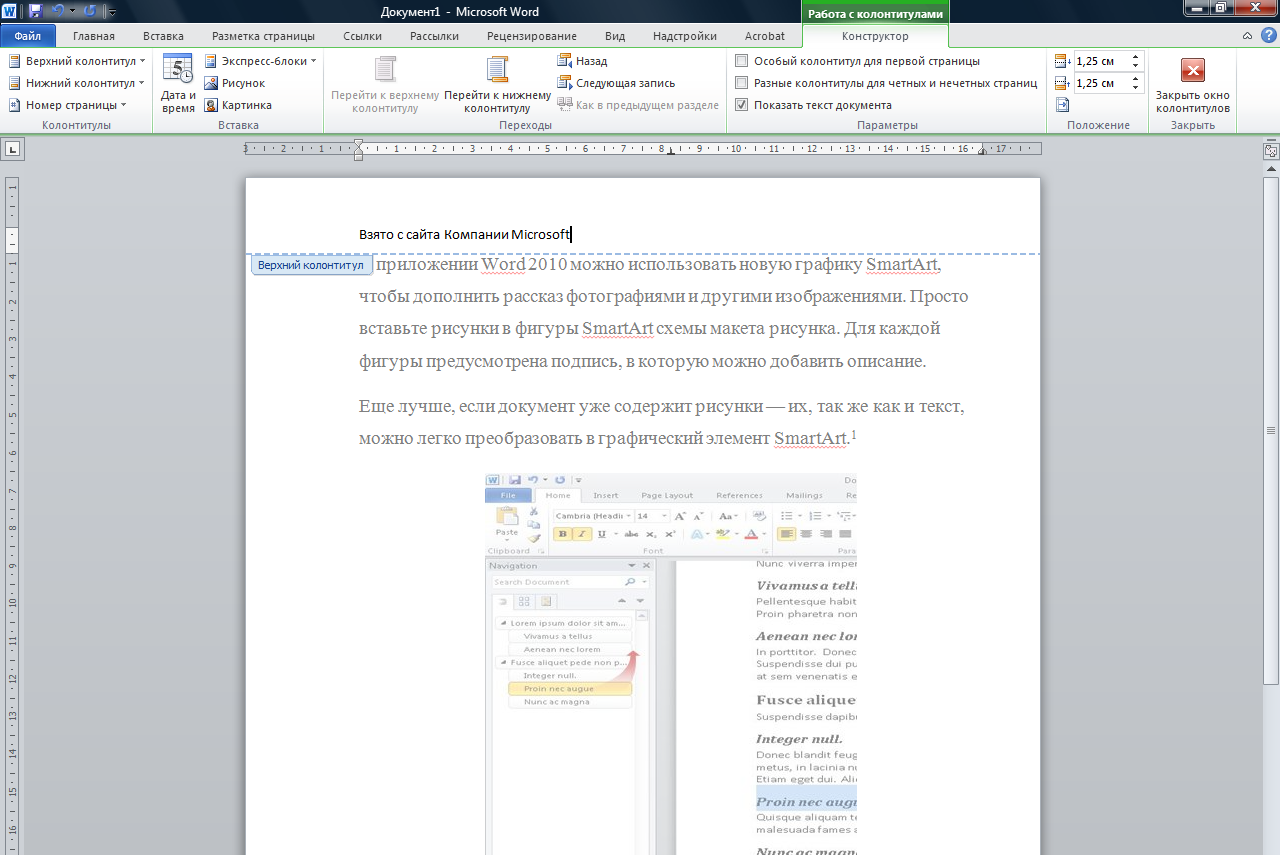Click header text 'Взято с сайта Компании Microsoft'
Viewport: 1280px width, 855px height.
point(464,234)
